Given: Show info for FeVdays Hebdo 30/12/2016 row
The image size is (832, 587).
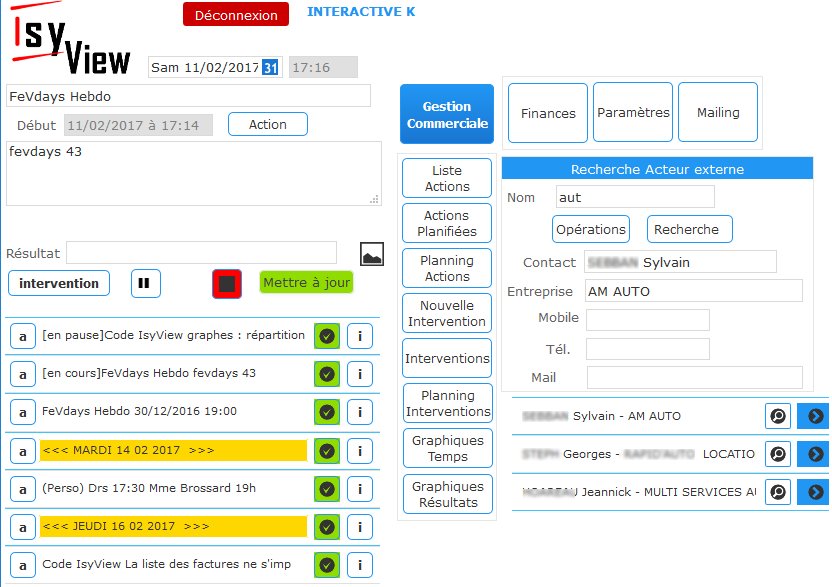Looking at the screenshot, I should 360,412.
